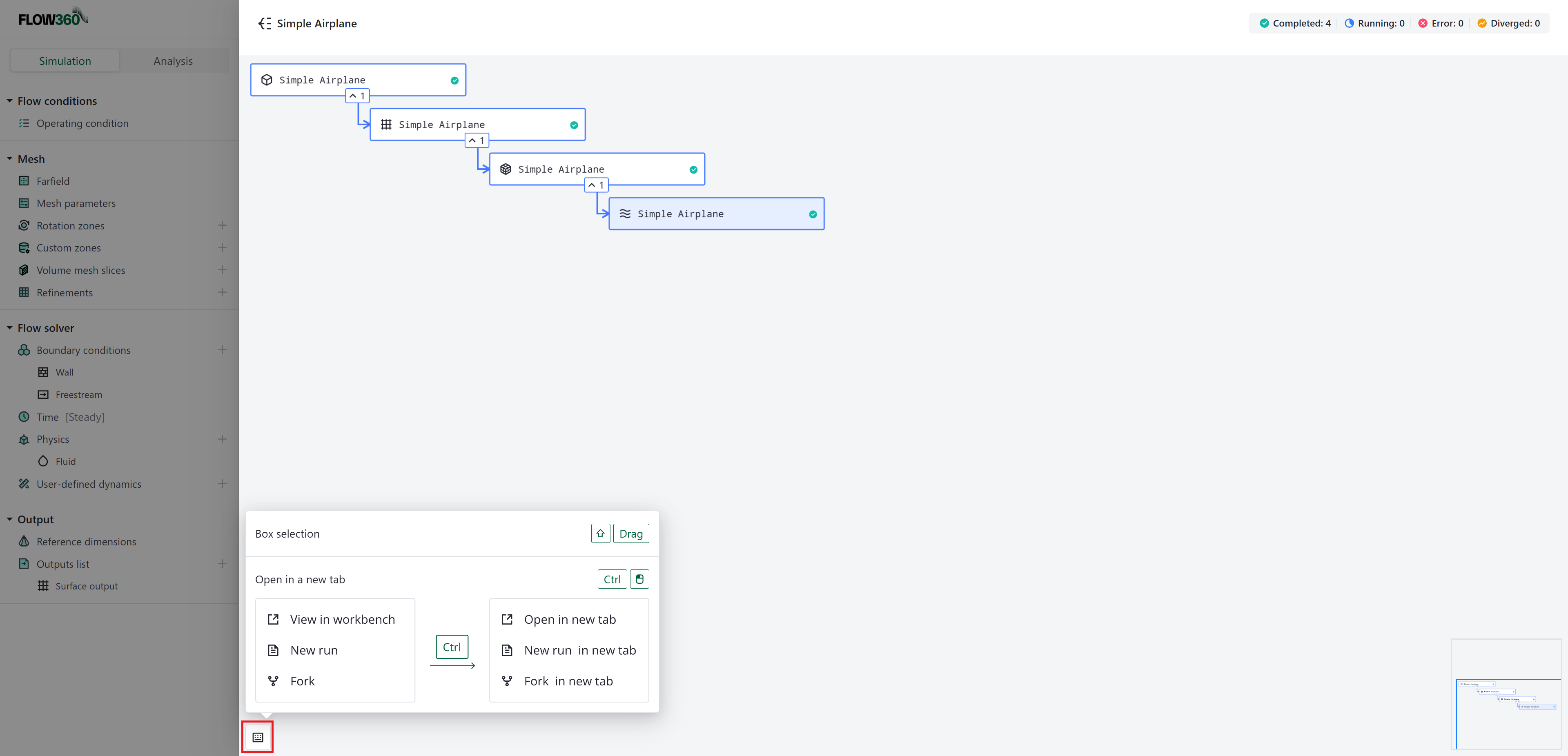Collapse the Flow conditions section

tap(9, 100)
